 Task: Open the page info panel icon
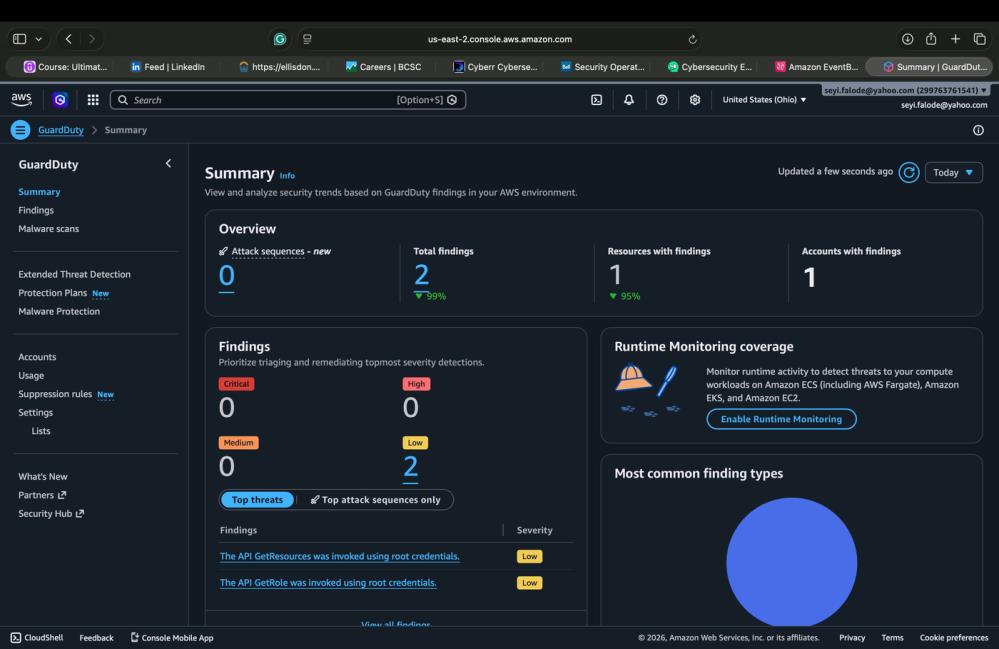pyautogui.click(x=979, y=130)
